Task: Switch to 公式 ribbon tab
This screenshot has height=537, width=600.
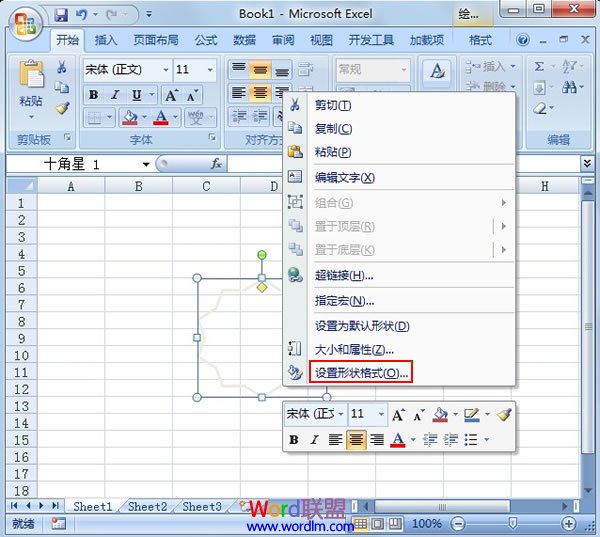Action: 206,40
